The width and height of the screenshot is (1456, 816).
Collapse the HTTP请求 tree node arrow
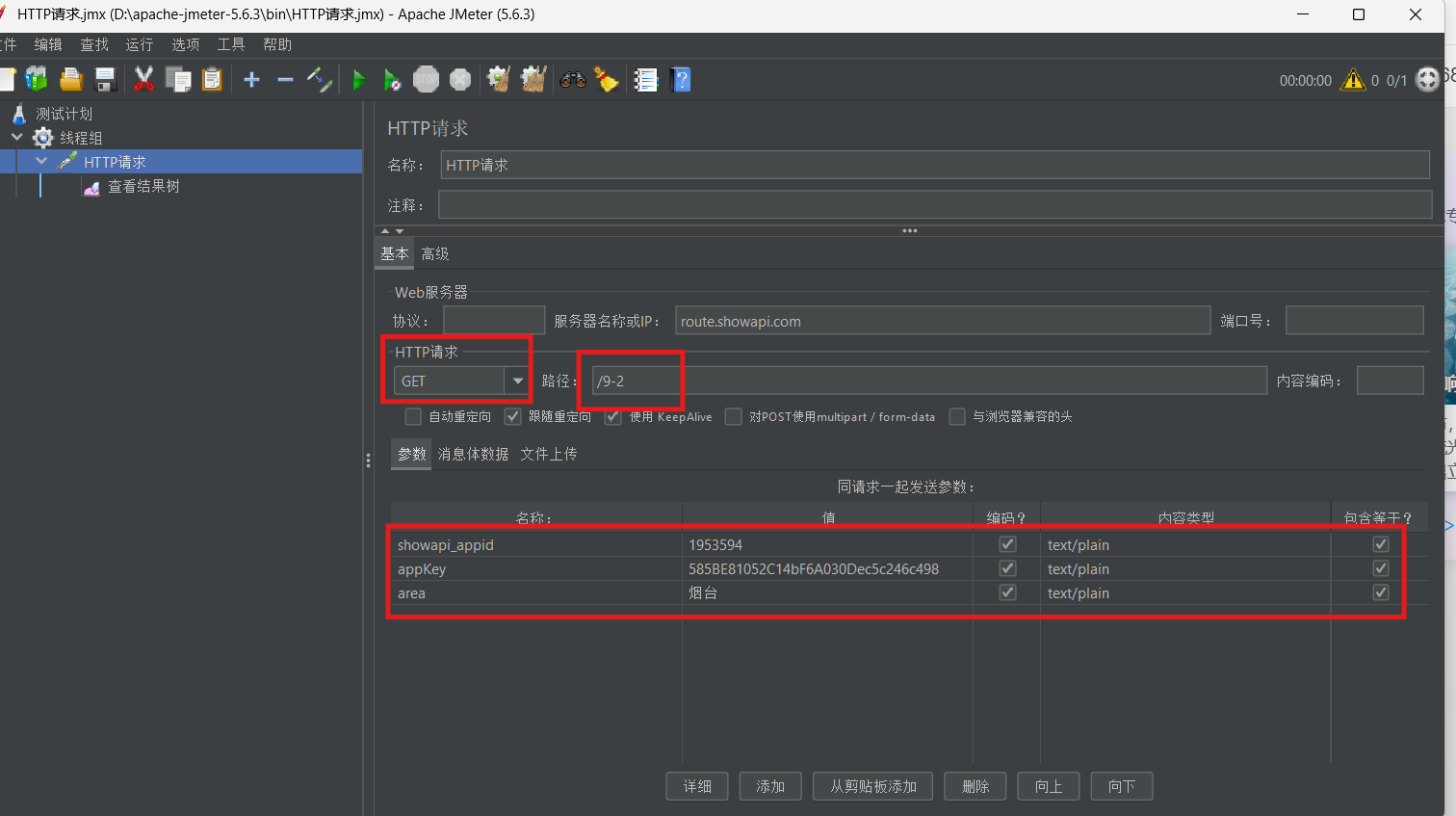(41, 161)
